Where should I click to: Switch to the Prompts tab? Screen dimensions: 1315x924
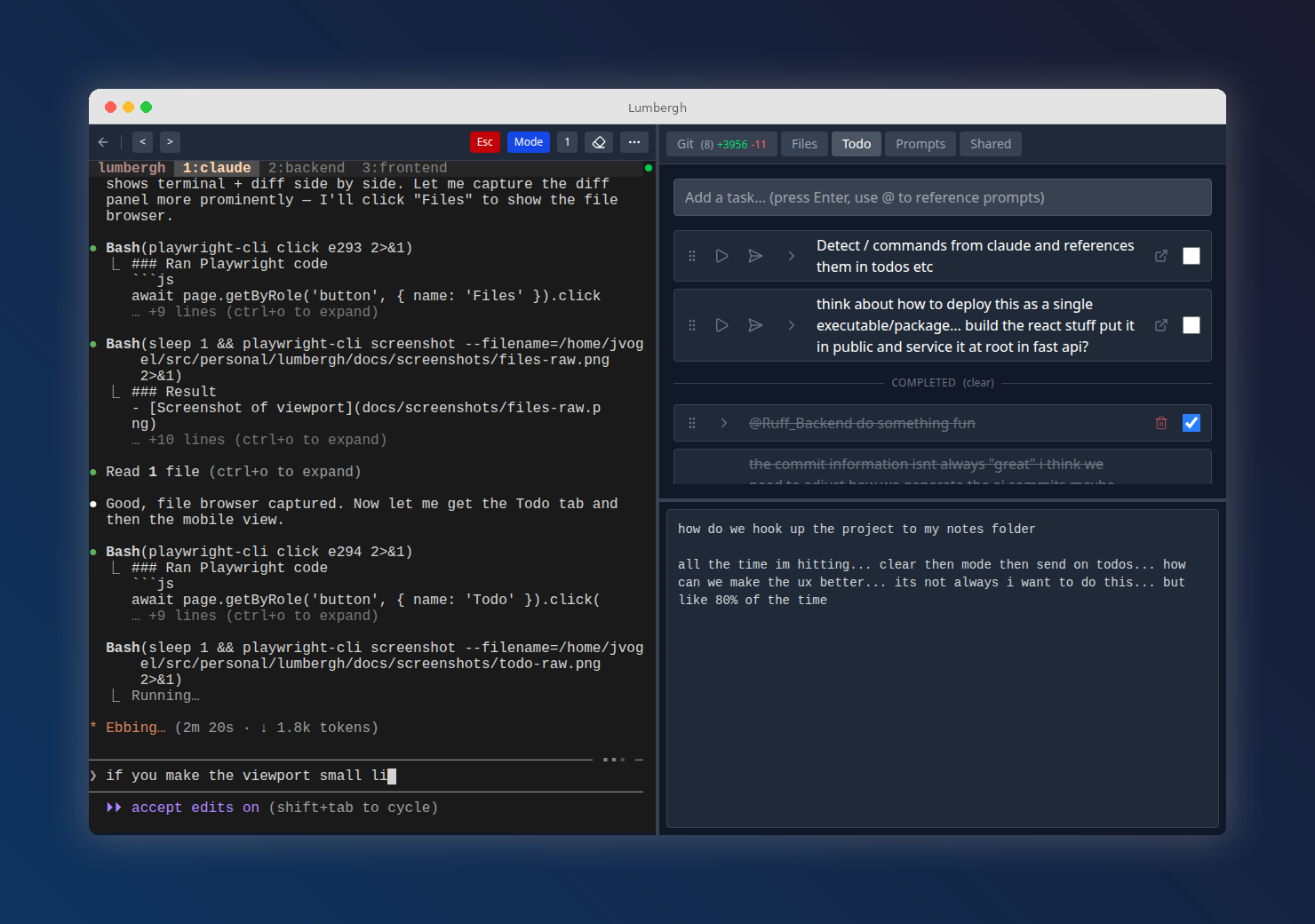point(920,143)
